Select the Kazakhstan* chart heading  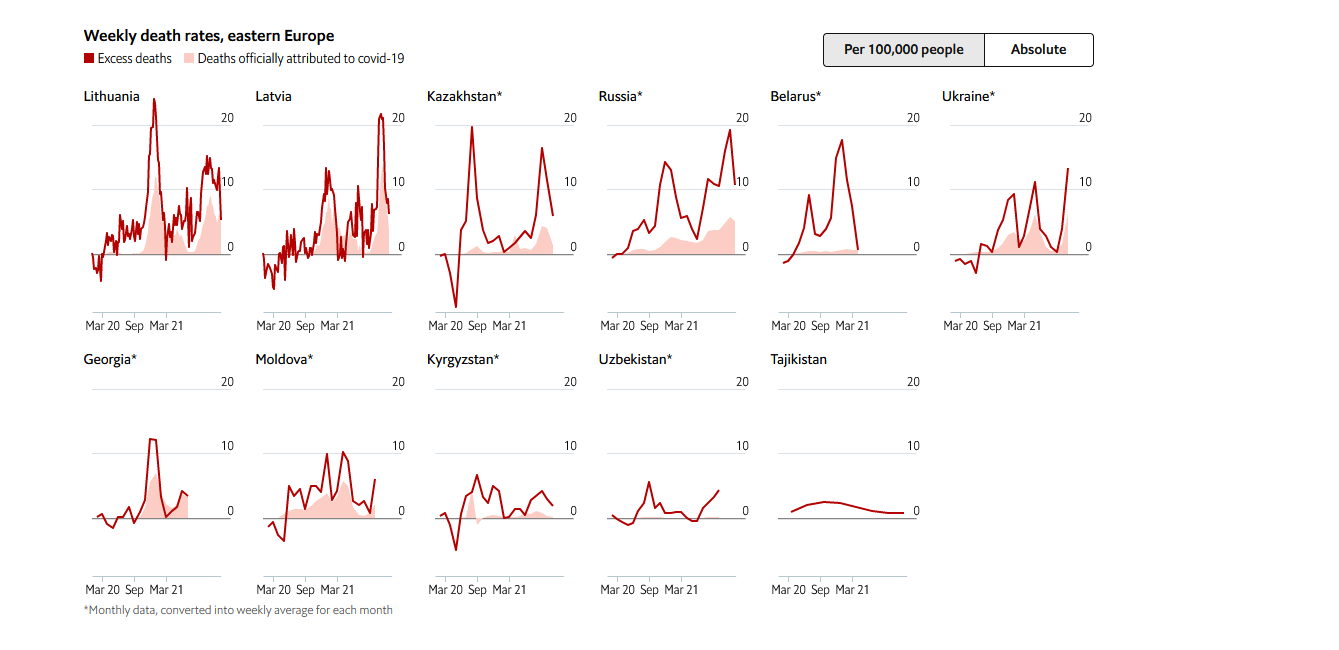(x=464, y=97)
